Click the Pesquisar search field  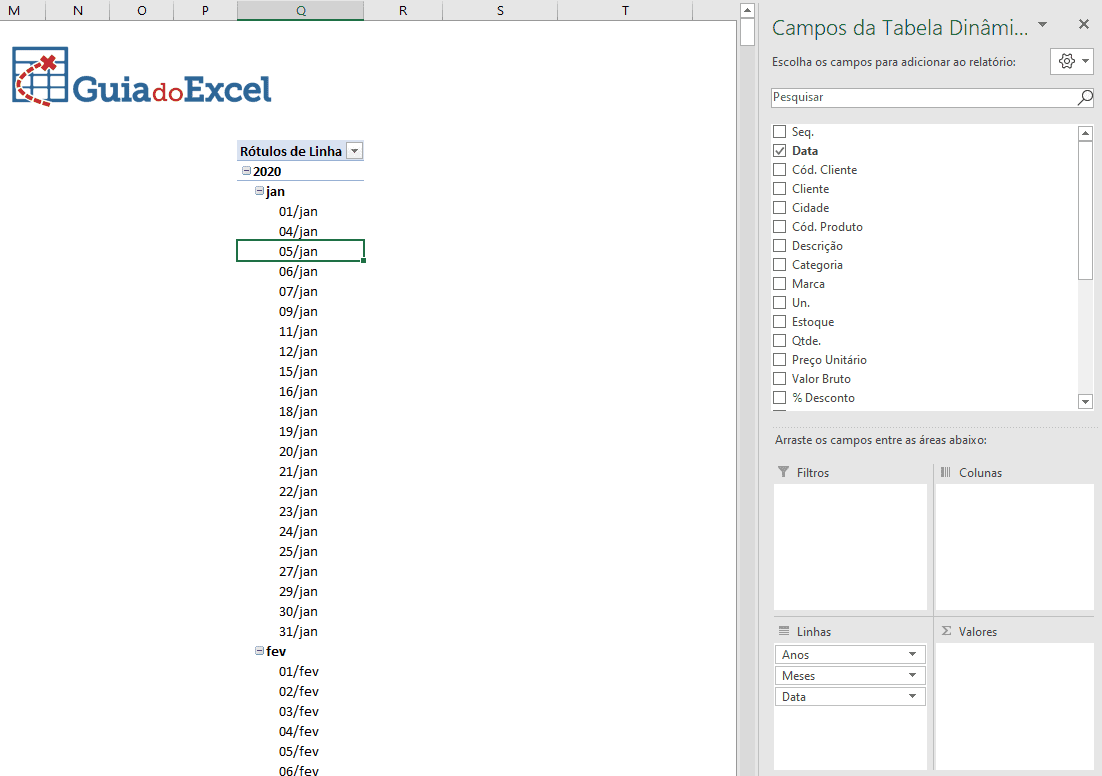[920, 98]
